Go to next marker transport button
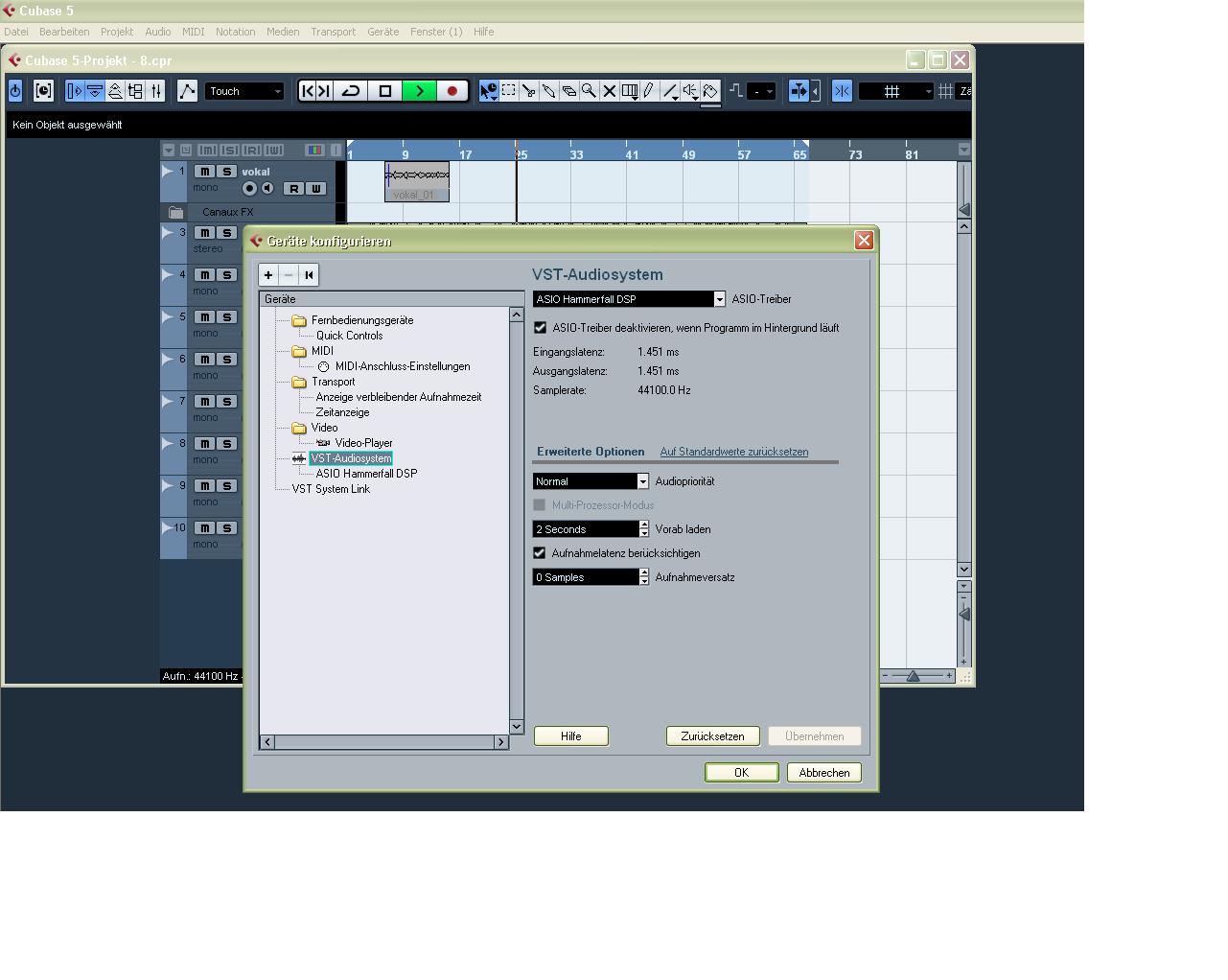Viewport: 1228px width, 980px height. [x=324, y=91]
